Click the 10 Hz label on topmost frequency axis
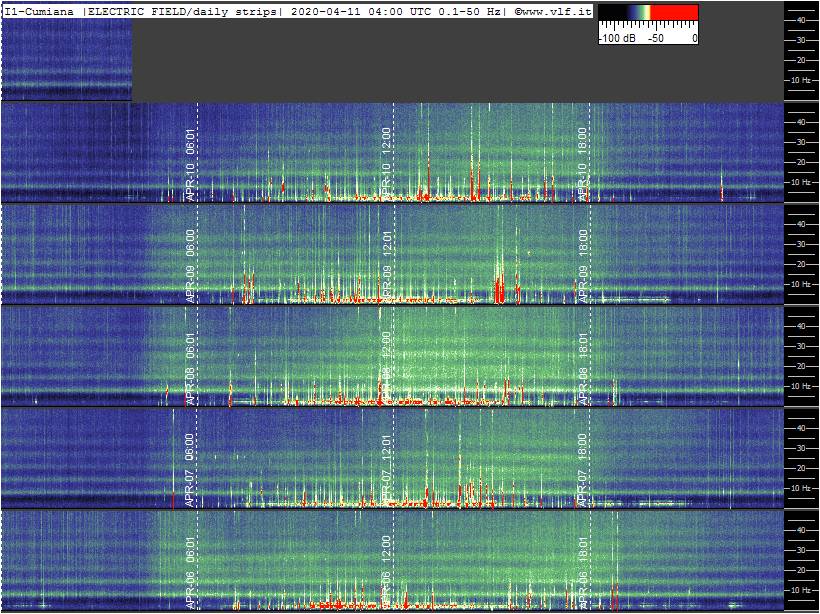This screenshot has height=614, width=820. pos(801,80)
